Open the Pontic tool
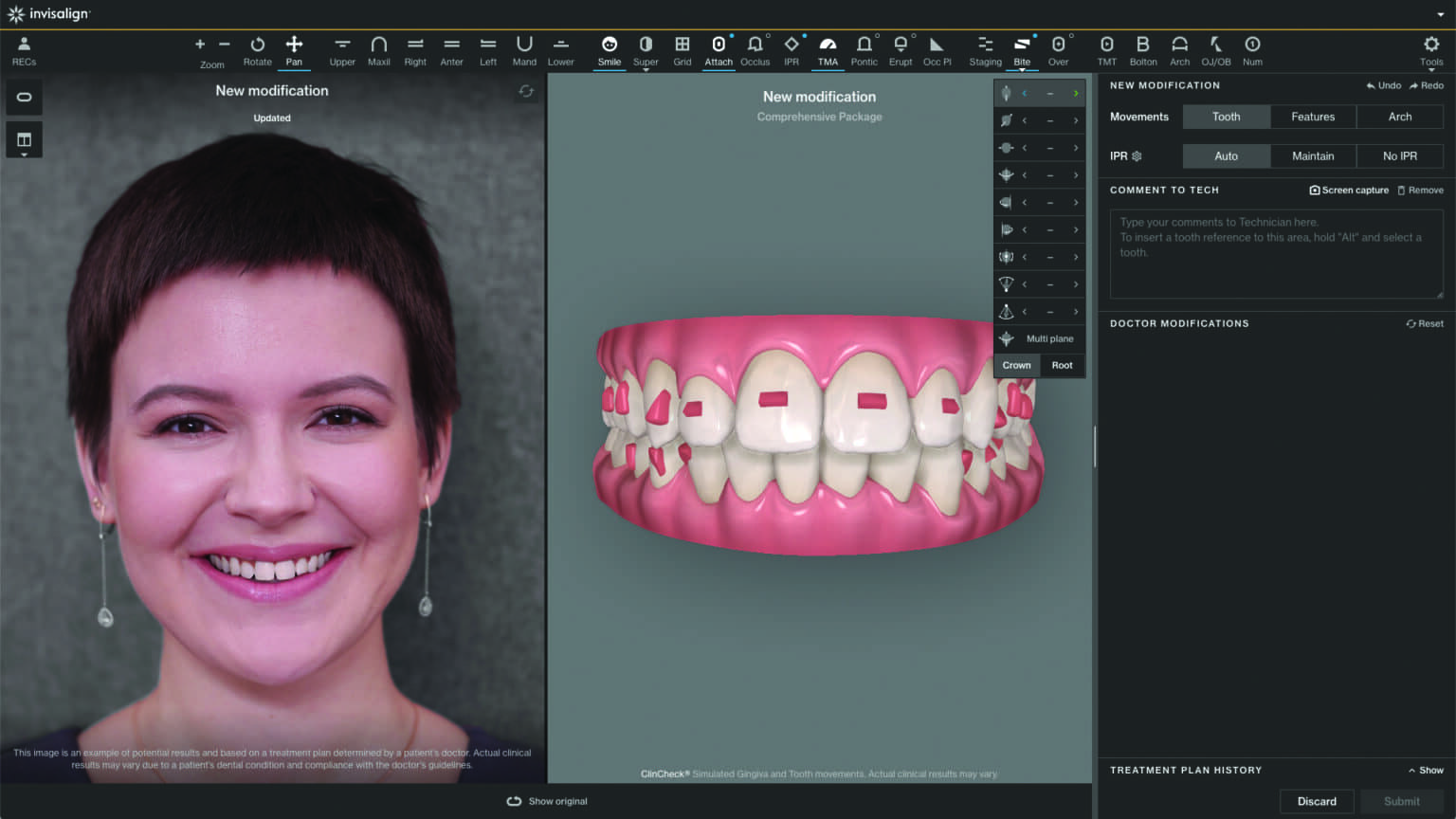Image resolution: width=1456 pixels, height=819 pixels. point(864,49)
